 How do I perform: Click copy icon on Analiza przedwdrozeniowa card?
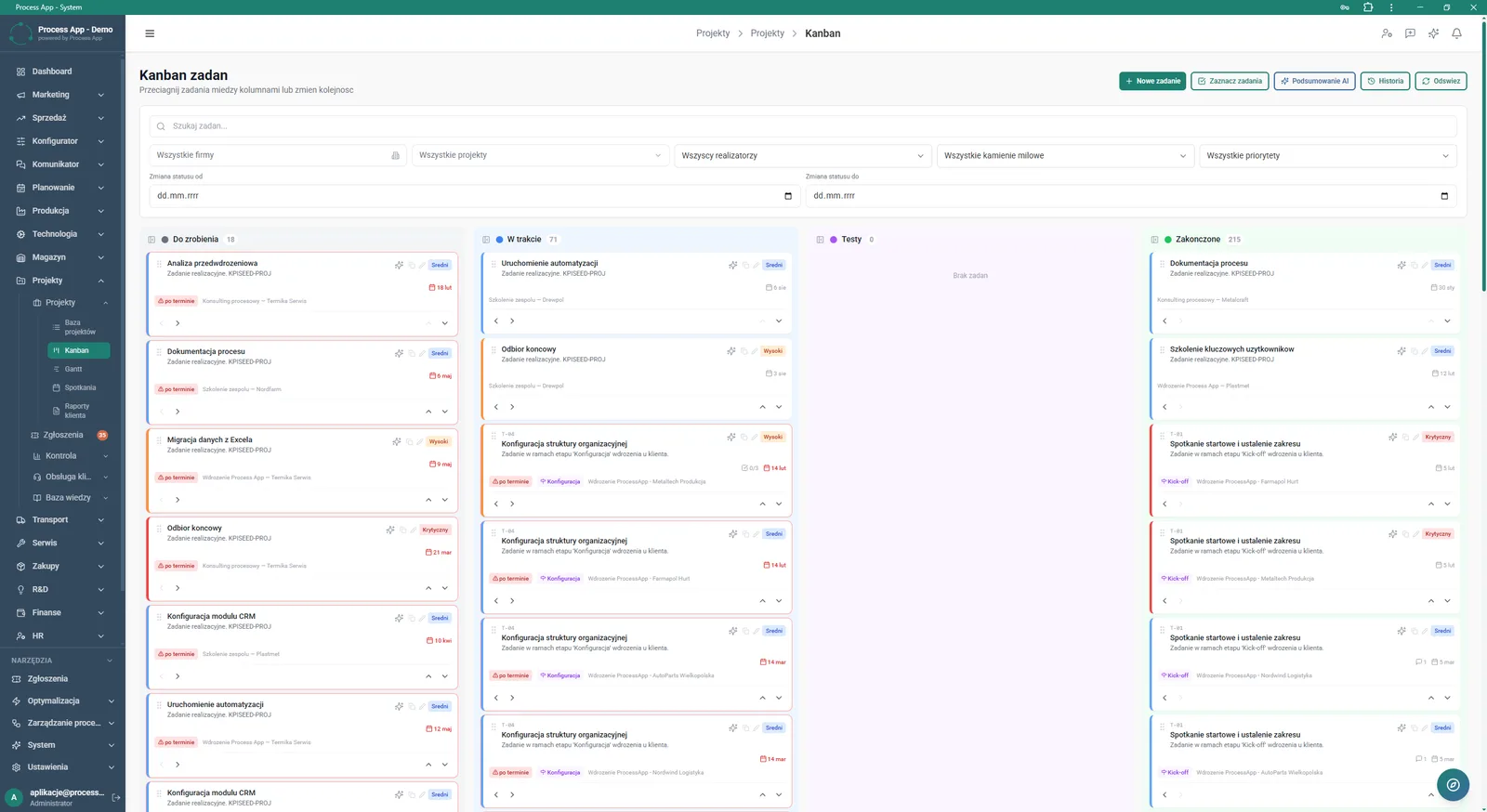tap(411, 265)
